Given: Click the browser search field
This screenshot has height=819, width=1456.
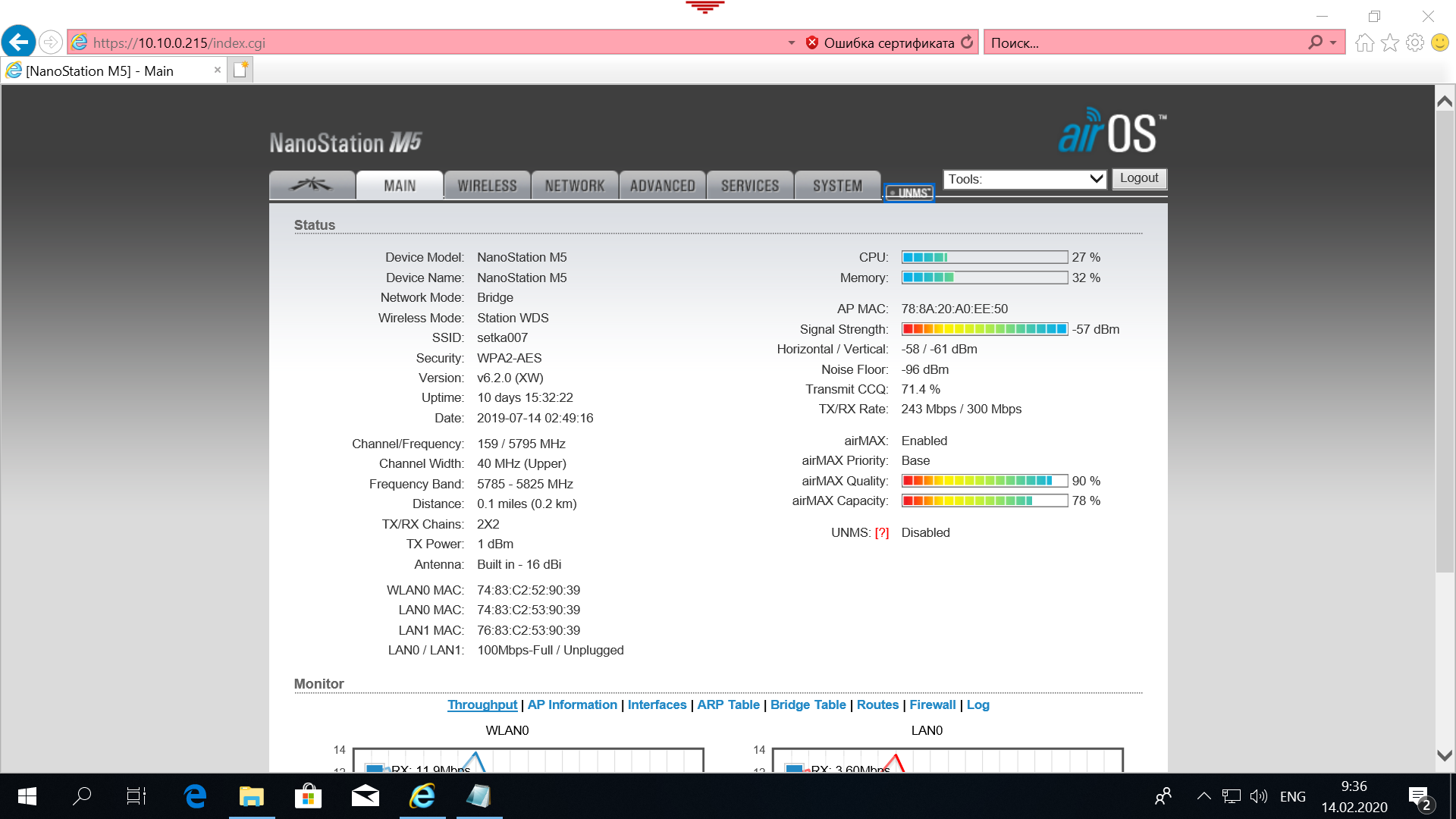Looking at the screenshot, I should (1145, 42).
